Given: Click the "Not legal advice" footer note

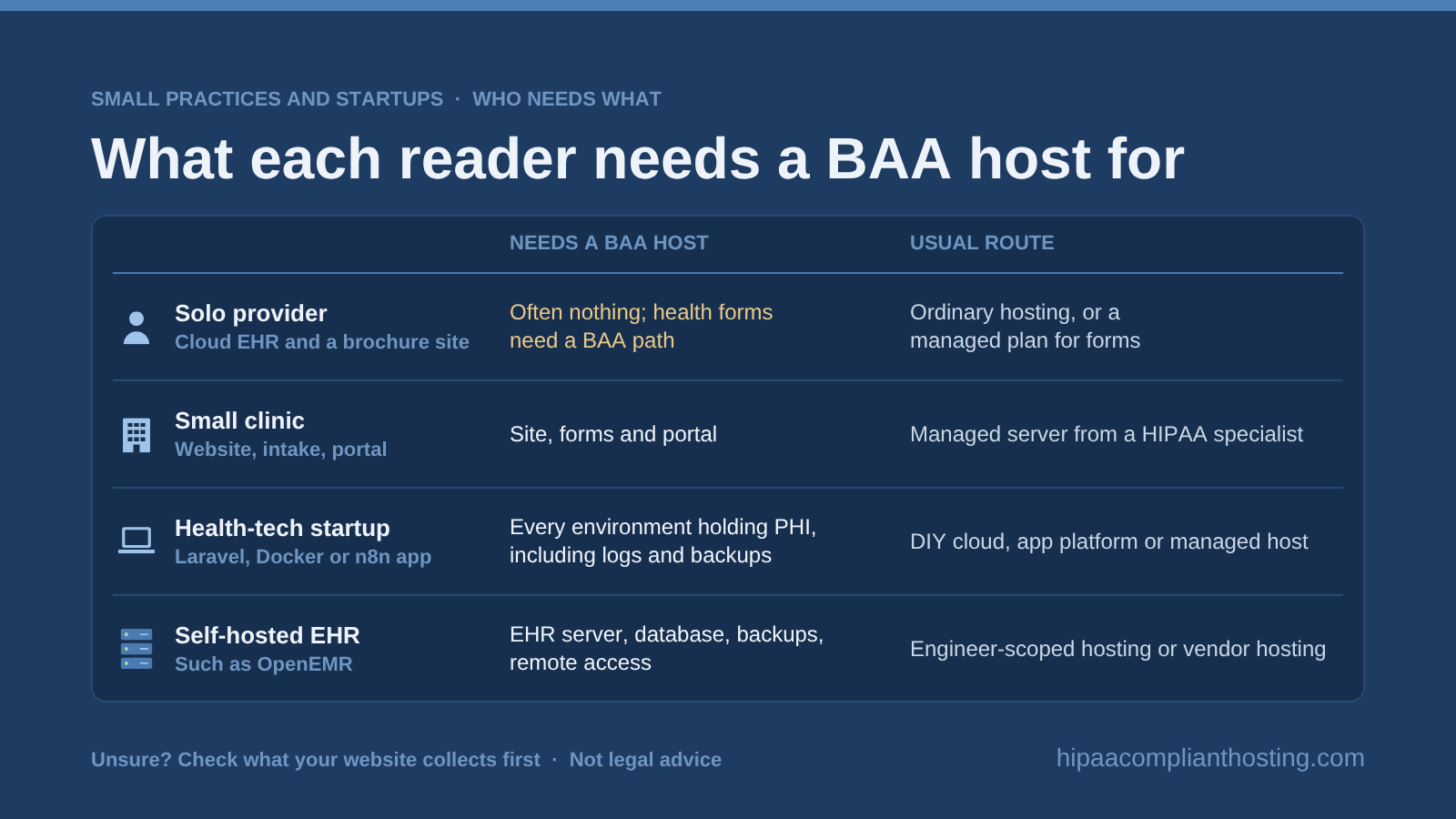Looking at the screenshot, I should tap(645, 760).
